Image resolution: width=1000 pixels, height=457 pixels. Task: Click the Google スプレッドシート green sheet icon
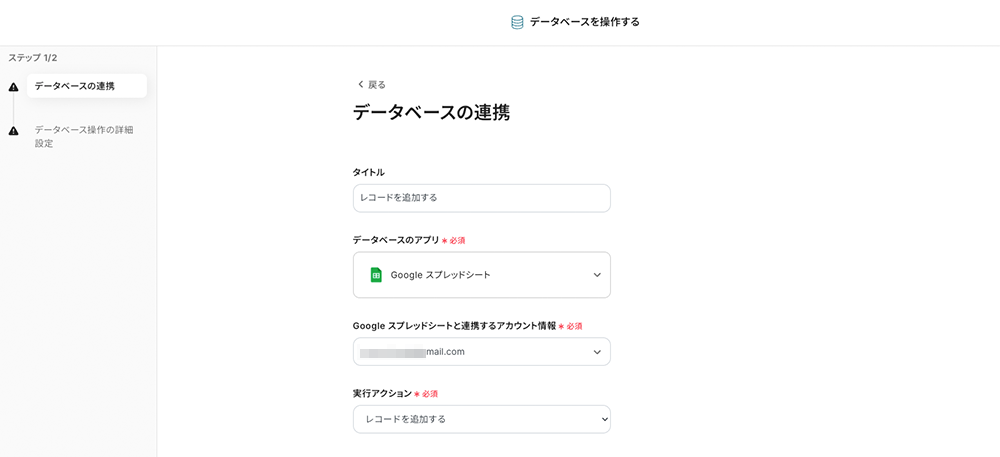(377, 275)
